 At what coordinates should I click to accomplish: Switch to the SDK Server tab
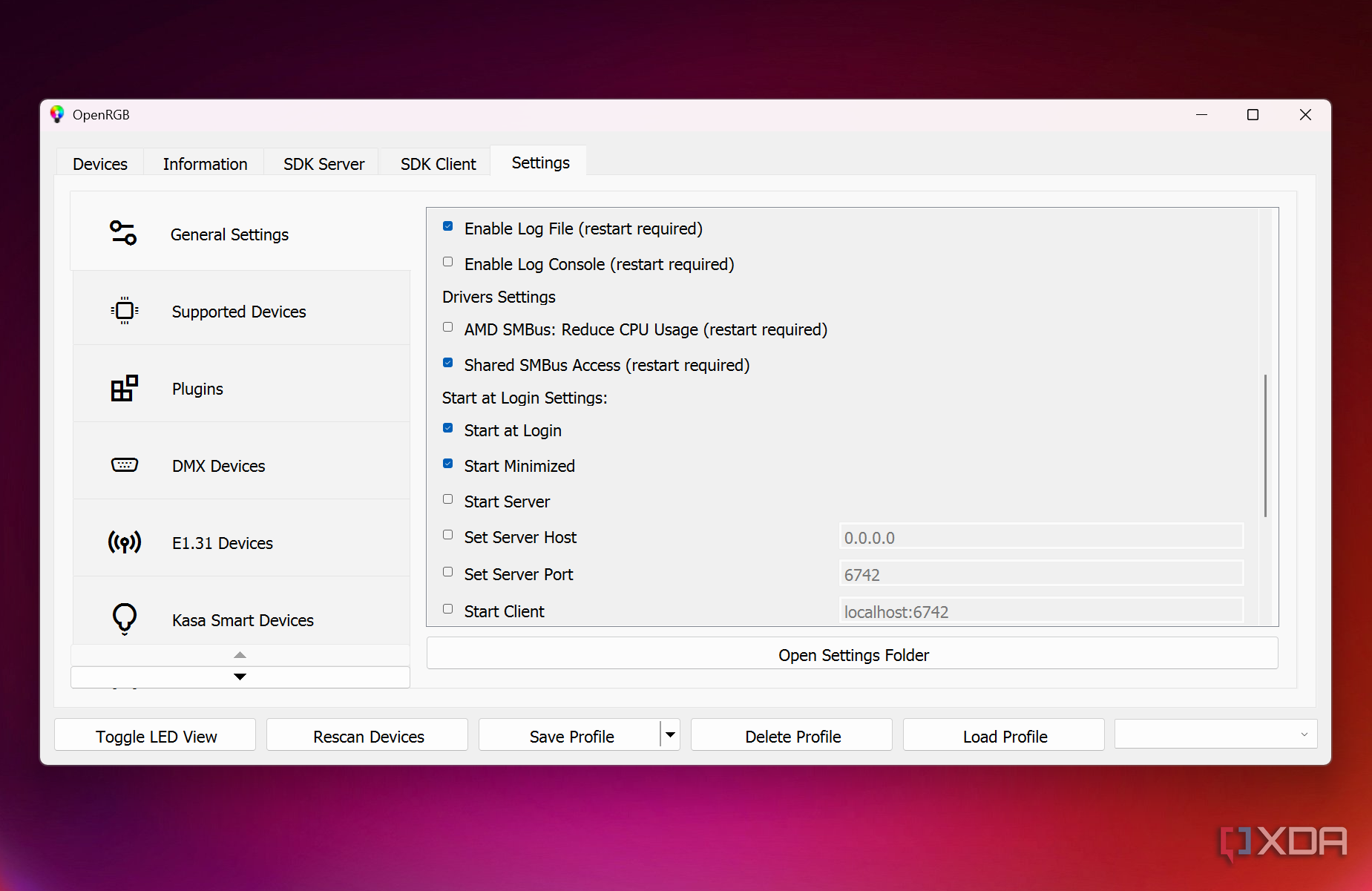[324, 164]
